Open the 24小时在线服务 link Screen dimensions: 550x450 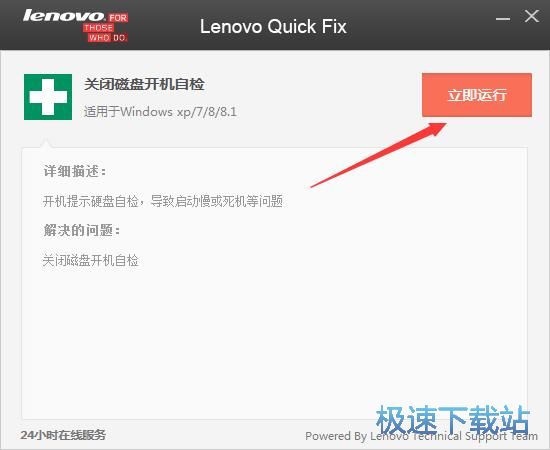pyautogui.click(x=63, y=435)
